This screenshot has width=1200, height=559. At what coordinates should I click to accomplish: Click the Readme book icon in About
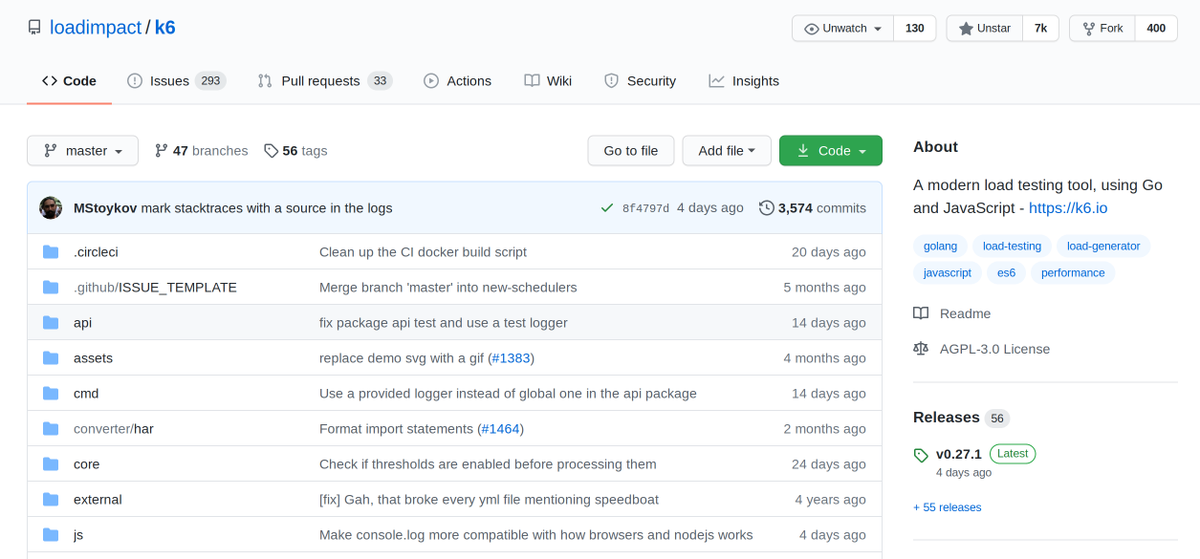pyautogui.click(x=921, y=313)
